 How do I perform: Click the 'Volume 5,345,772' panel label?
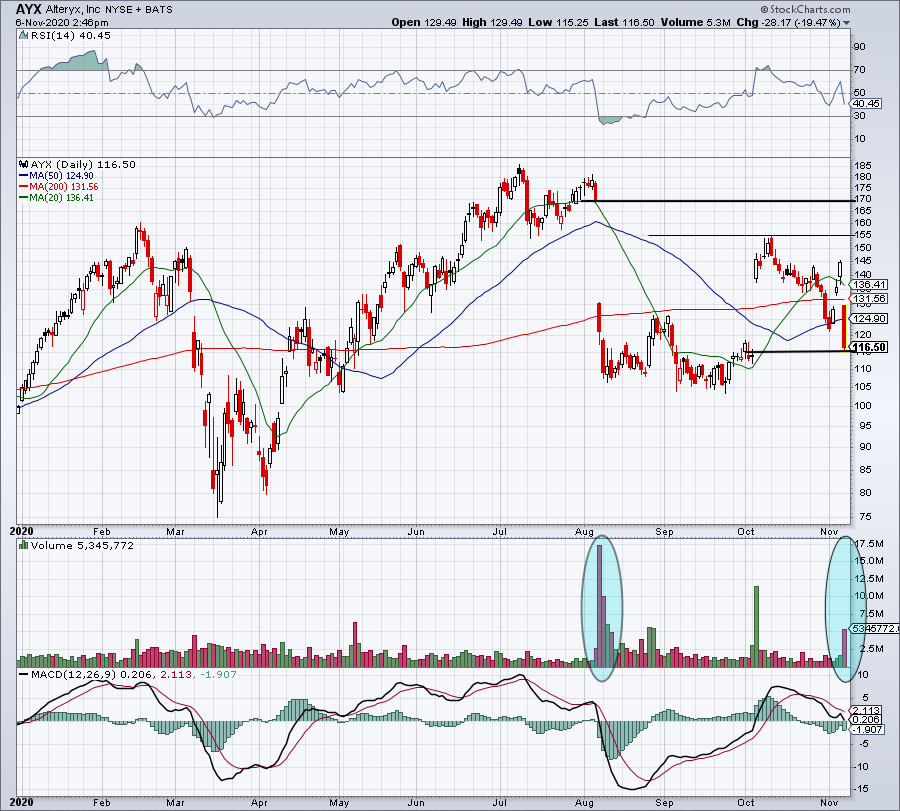tap(82, 545)
